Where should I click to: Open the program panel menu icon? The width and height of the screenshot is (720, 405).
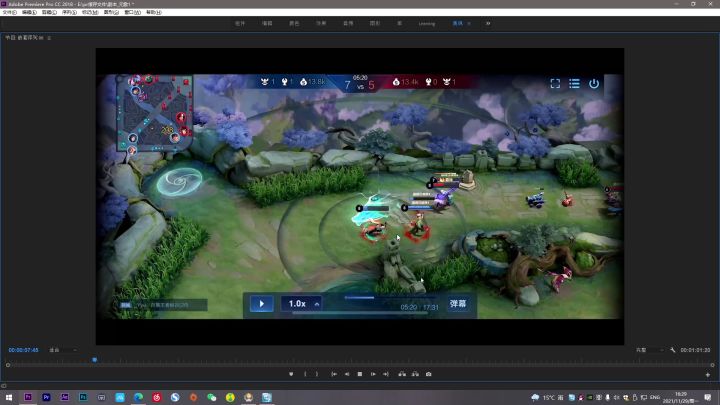click(49, 38)
